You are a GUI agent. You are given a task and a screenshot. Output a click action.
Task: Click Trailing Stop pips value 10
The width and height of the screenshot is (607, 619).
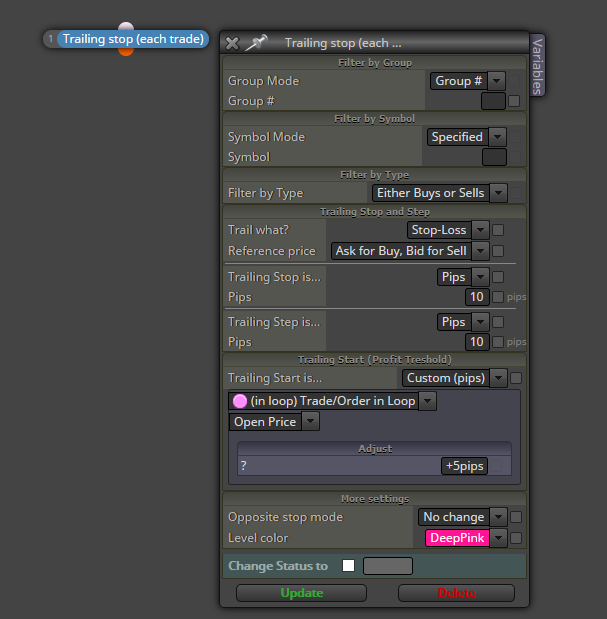click(477, 297)
